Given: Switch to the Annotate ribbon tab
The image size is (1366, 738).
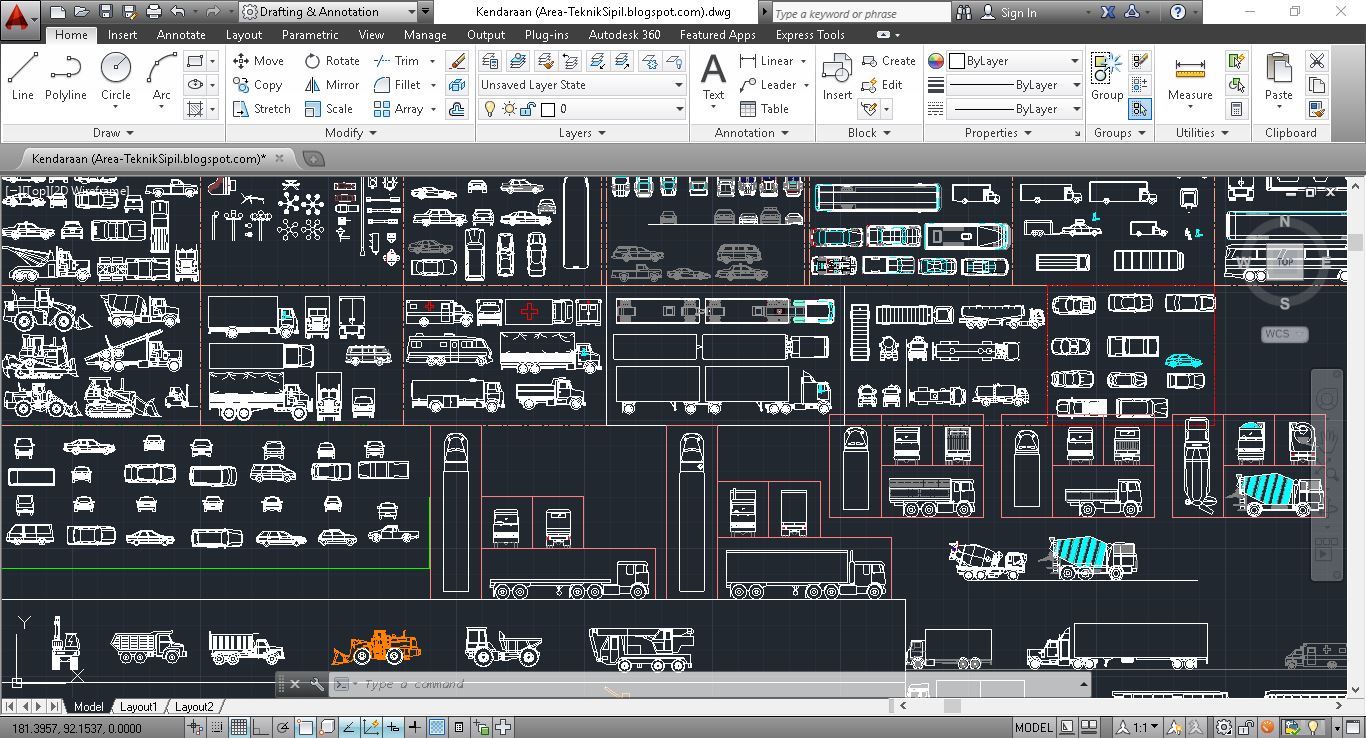Looking at the screenshot, I should [181, 34].
